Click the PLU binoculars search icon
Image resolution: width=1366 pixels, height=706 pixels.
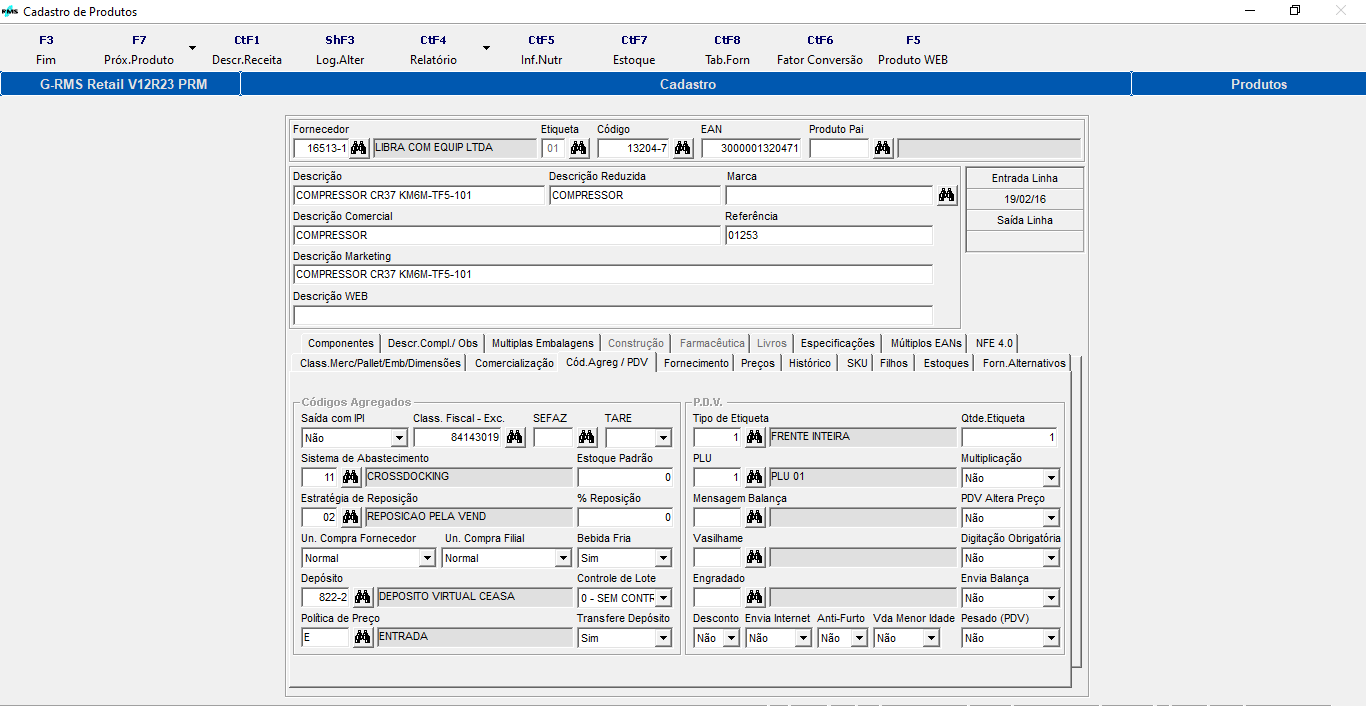tap(755, 477)
